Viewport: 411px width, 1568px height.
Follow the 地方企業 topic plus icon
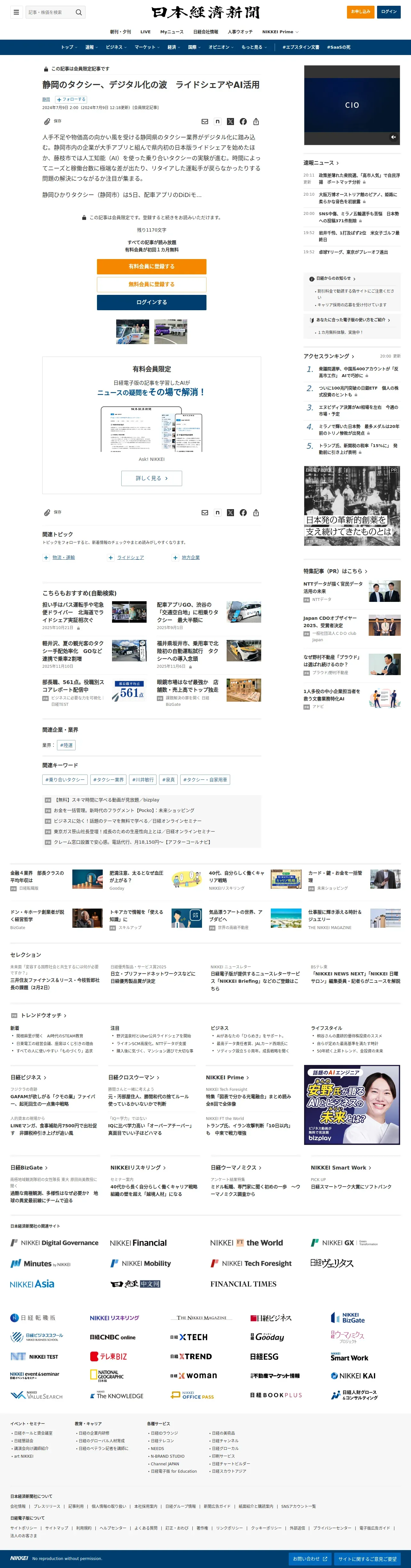point(175,557)
